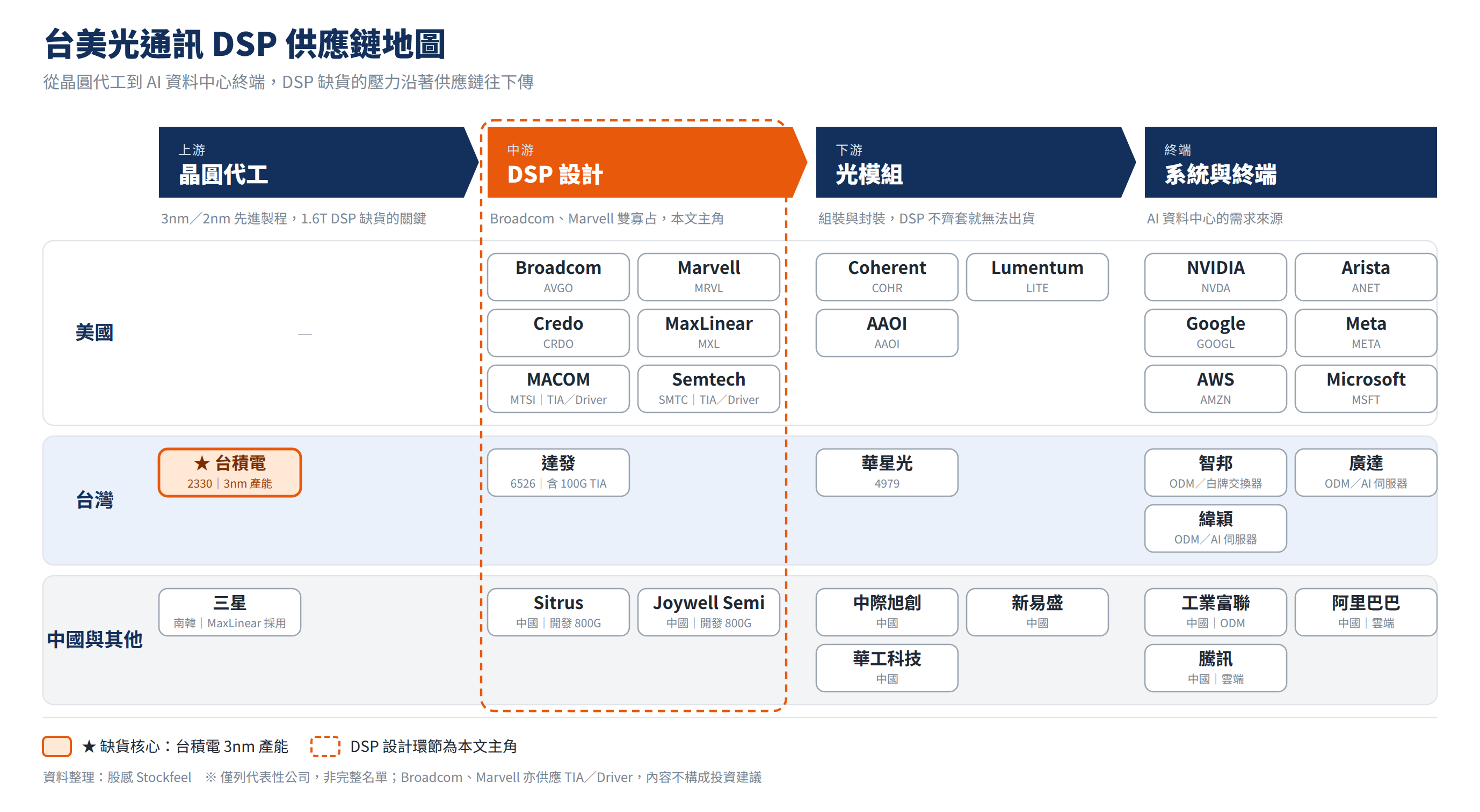Click the 騰訊 cloud card
The height and width of the screenshot is (812, 1480).
1216,668
